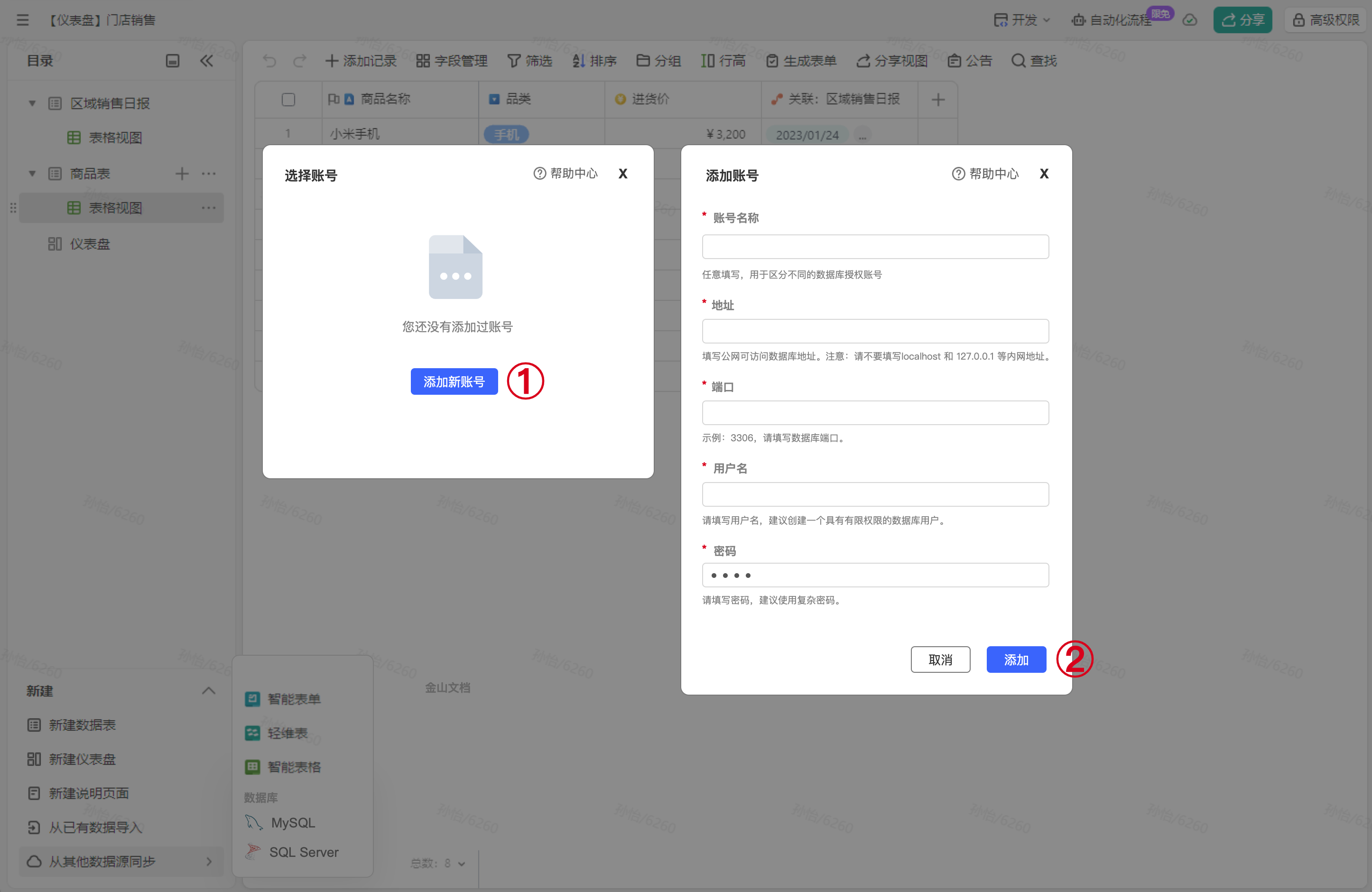
Task: Open 帮助中心 in the 添加账号 dialog
Action: [985, 174]
